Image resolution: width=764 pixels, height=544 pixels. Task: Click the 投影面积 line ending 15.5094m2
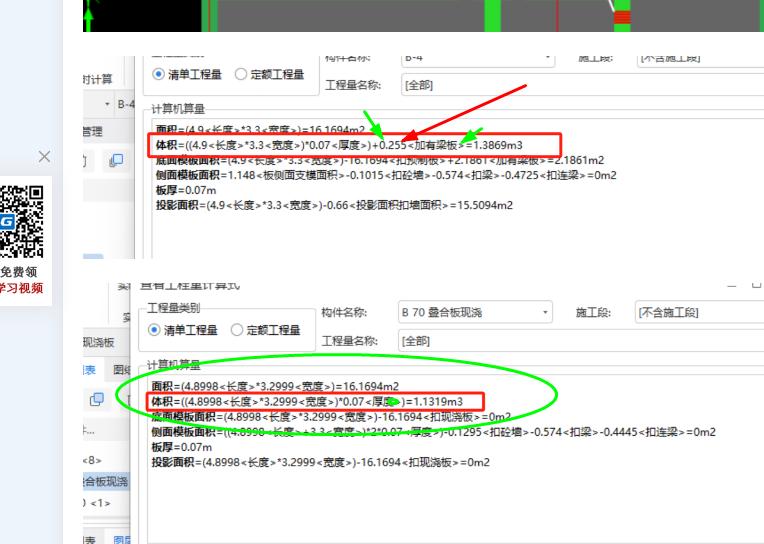[334, 205]
